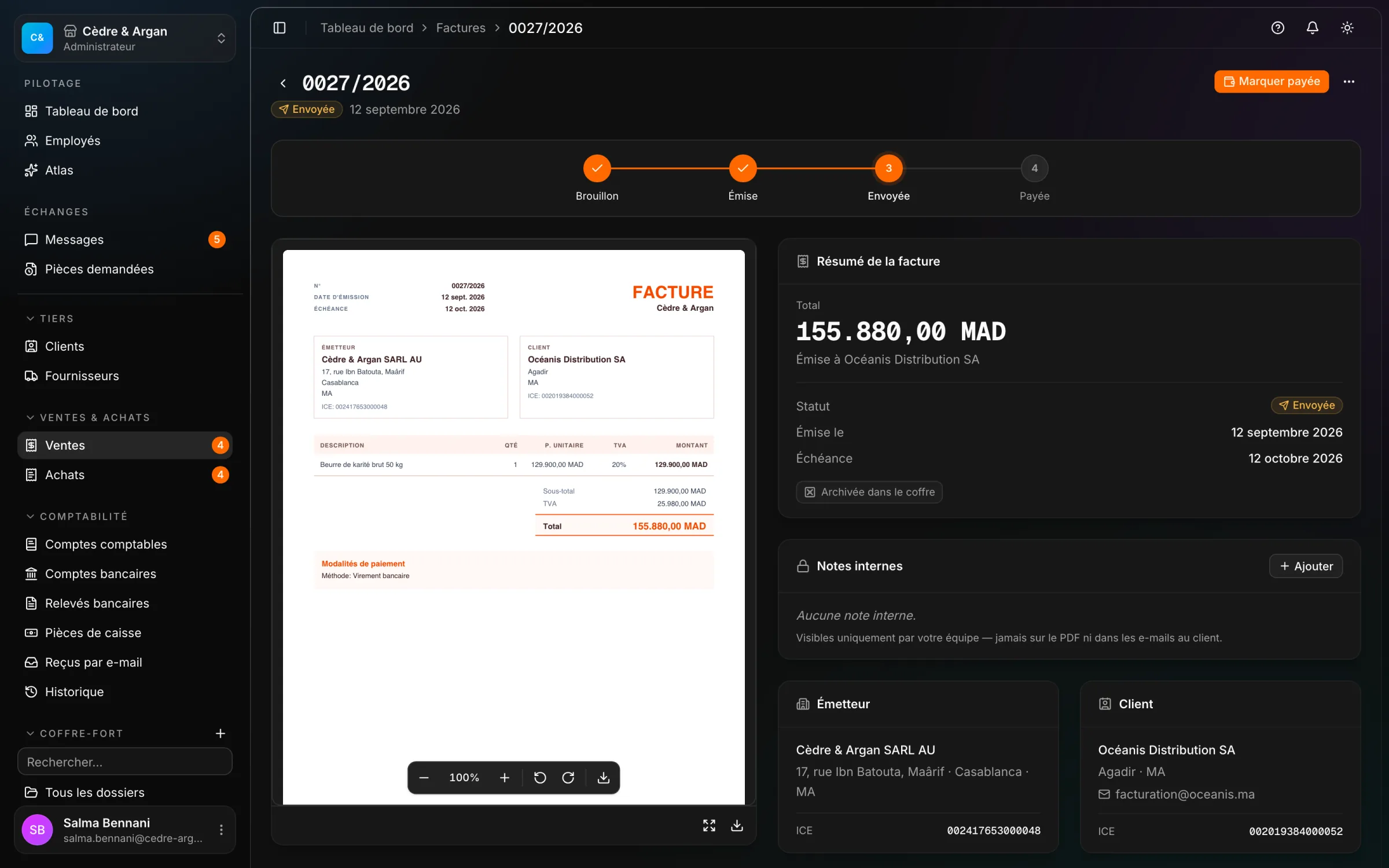1389x868 pixels.
Task: Open Pièces demandées in sidebar
Action: [x=125, y=269]
